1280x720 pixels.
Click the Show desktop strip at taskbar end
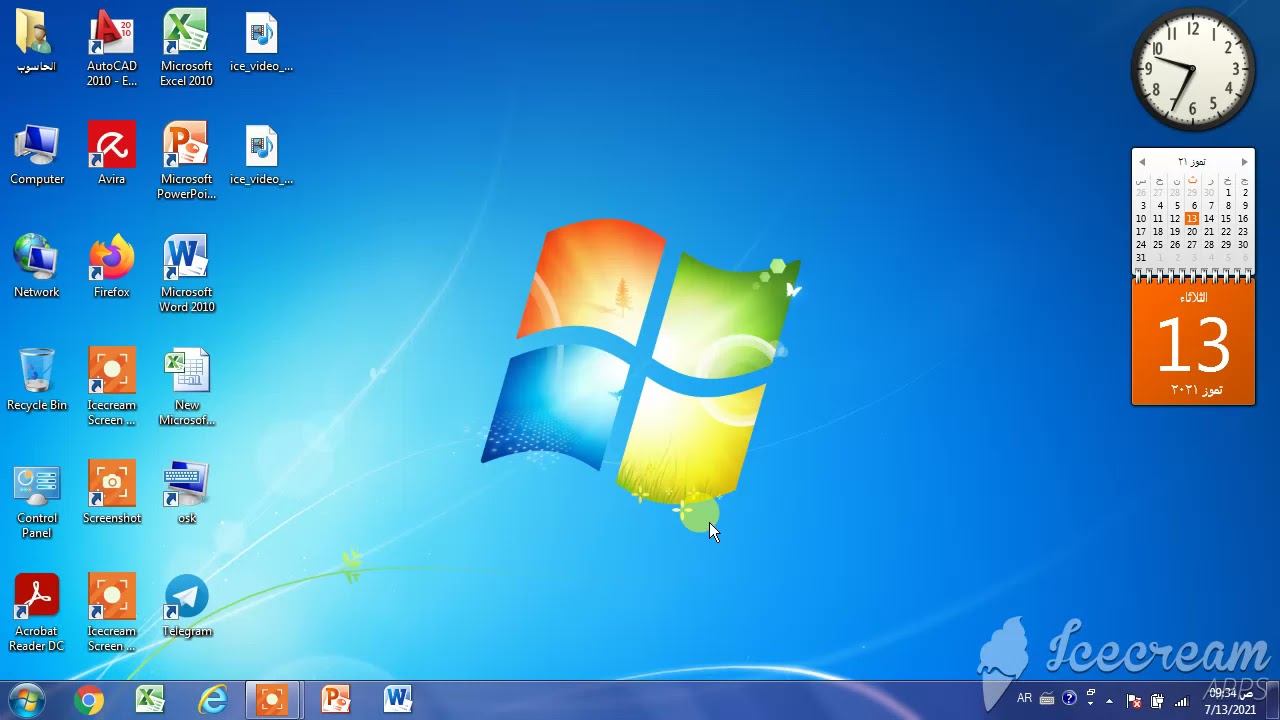[1273, 700]
